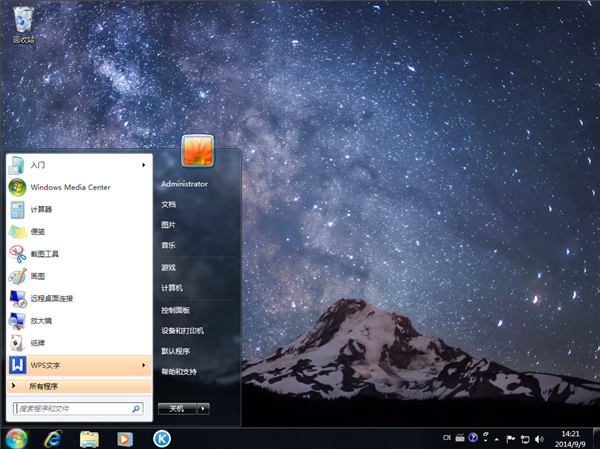This screenshot has height=449, width=600.
Task: Click the Shut down (关机) button
Action: pos(176,408)
